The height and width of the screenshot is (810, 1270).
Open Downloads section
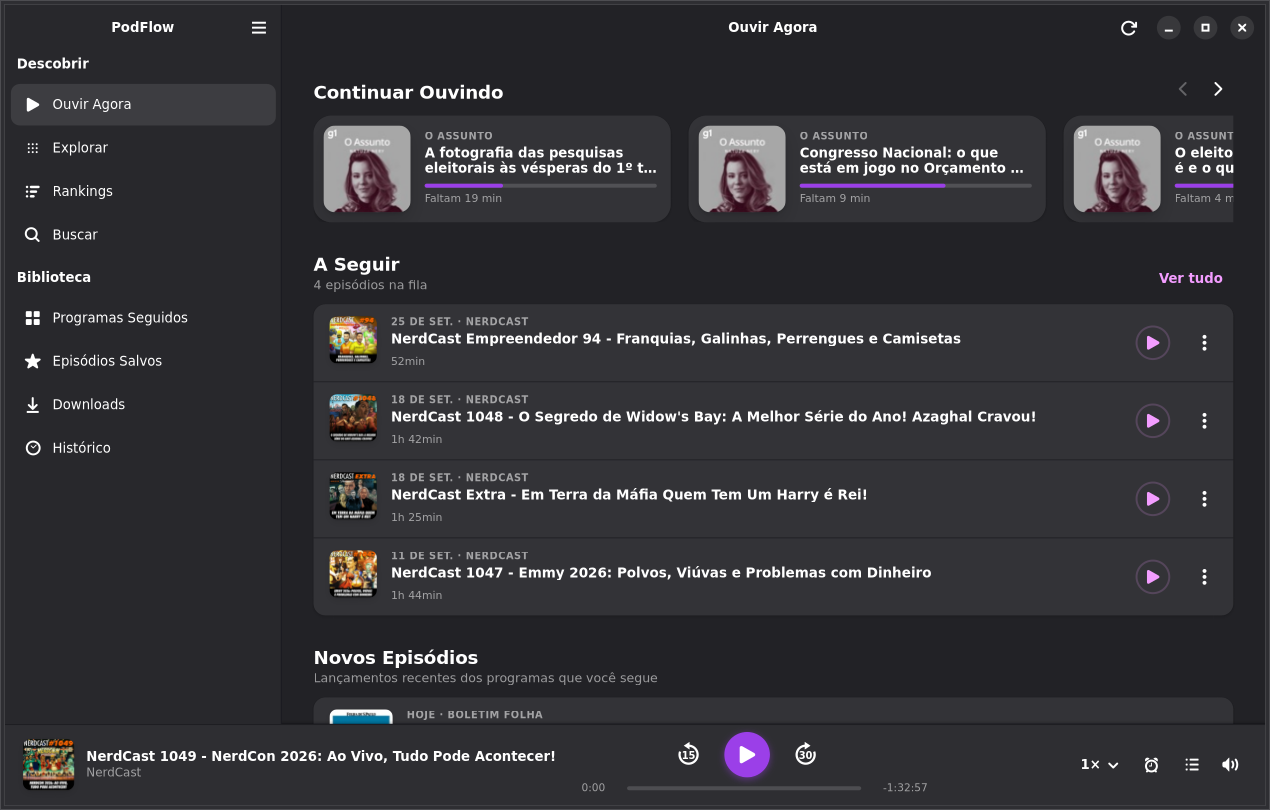click(x=143, y=405)
